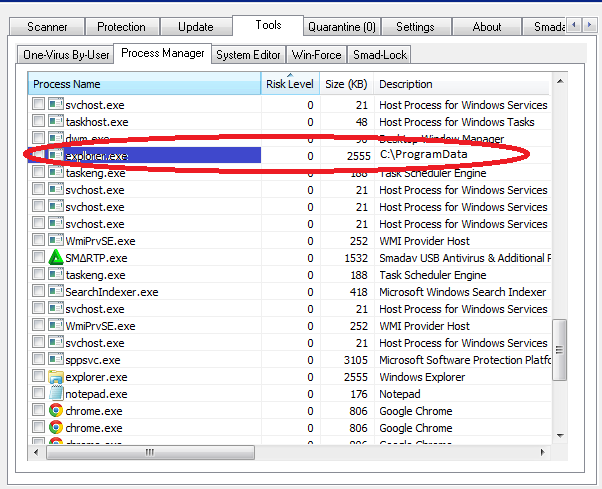This screenshot has height=489, width=602.
Task: Click the 'Notepad' description cell
Action: point(400,394)
